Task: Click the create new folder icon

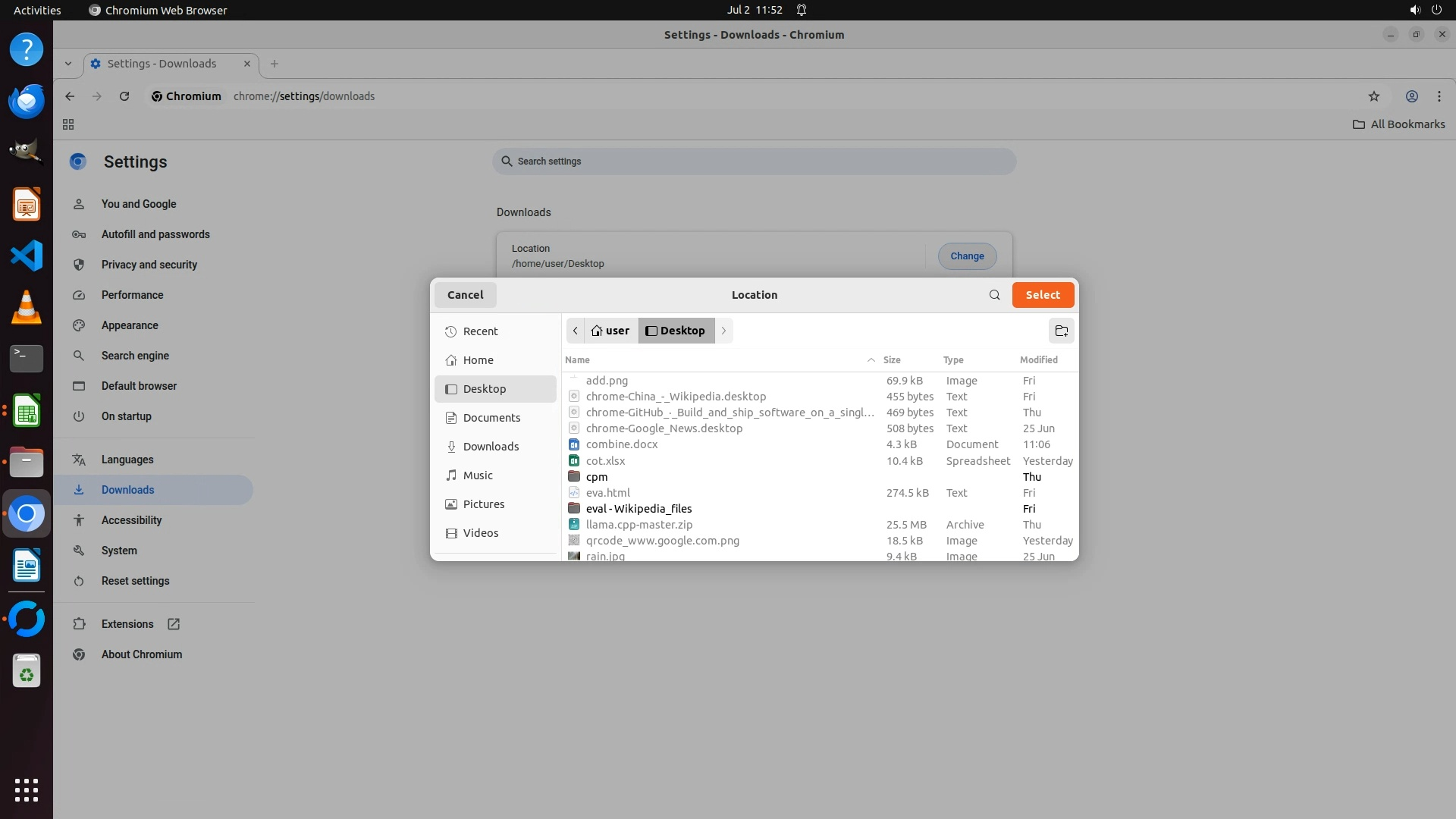Action: click(1061, 331)
